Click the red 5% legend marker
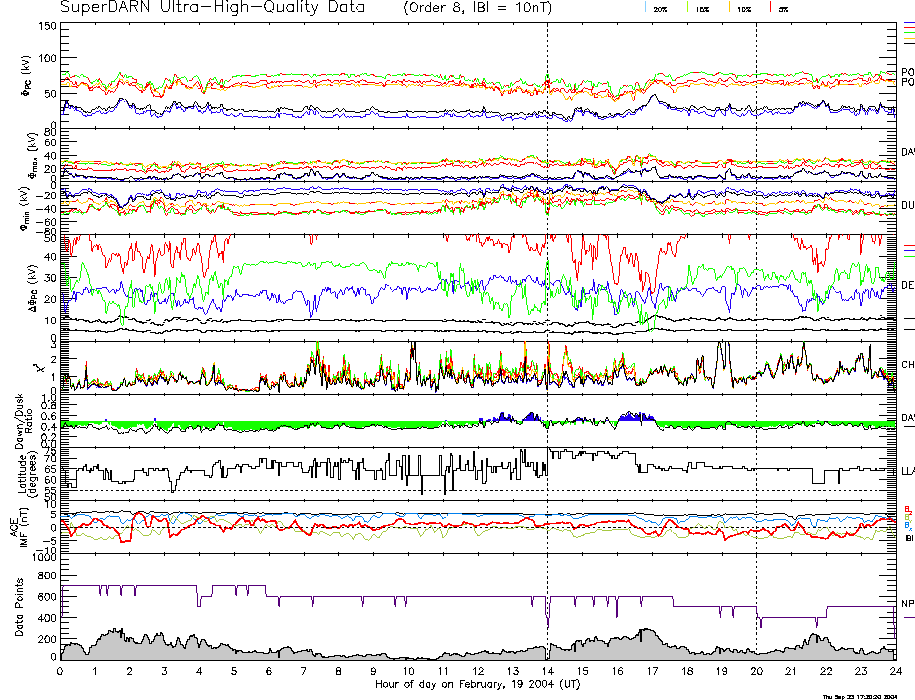This screenshot has width=915, height=700. tap(768, 7)
